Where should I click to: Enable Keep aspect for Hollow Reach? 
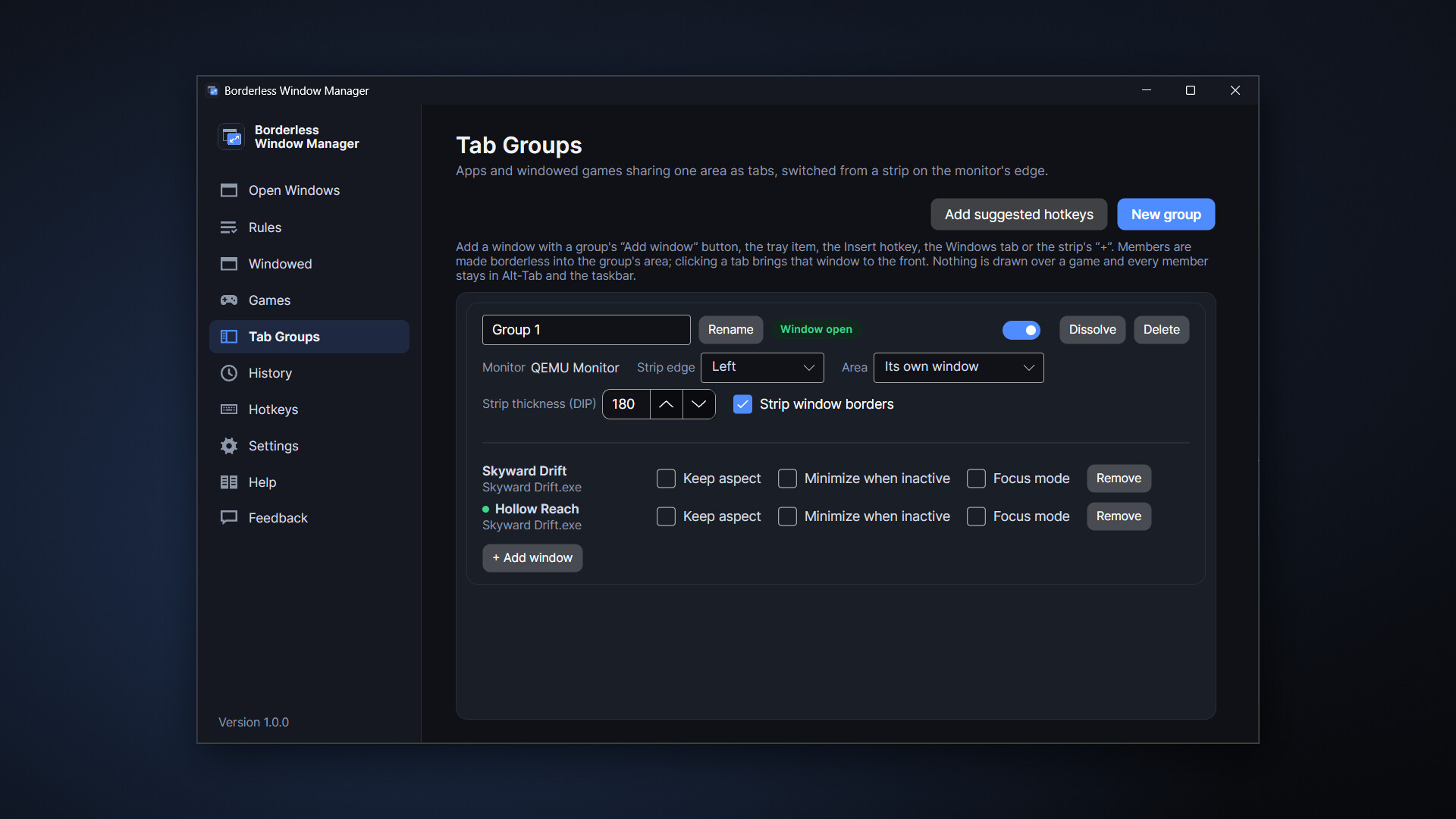click(666, 516)
